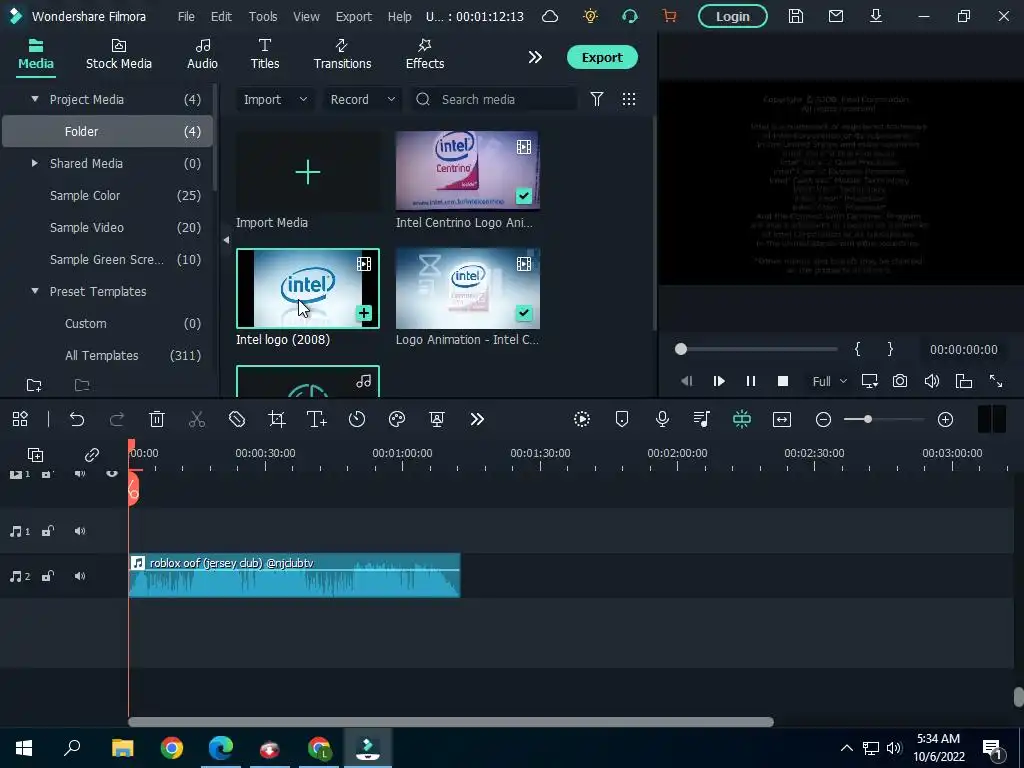
Task: Open the File menu
Action: 186,16
